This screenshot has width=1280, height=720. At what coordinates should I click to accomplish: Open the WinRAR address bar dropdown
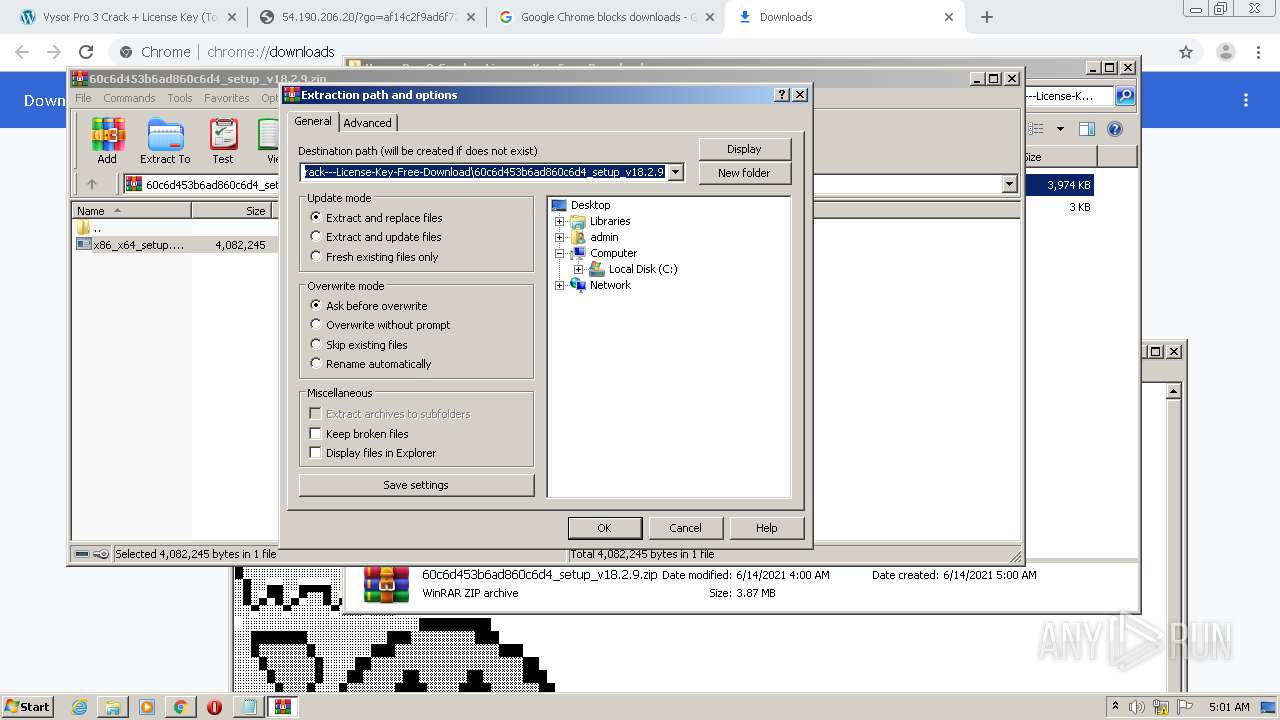tap(1009, 184)
